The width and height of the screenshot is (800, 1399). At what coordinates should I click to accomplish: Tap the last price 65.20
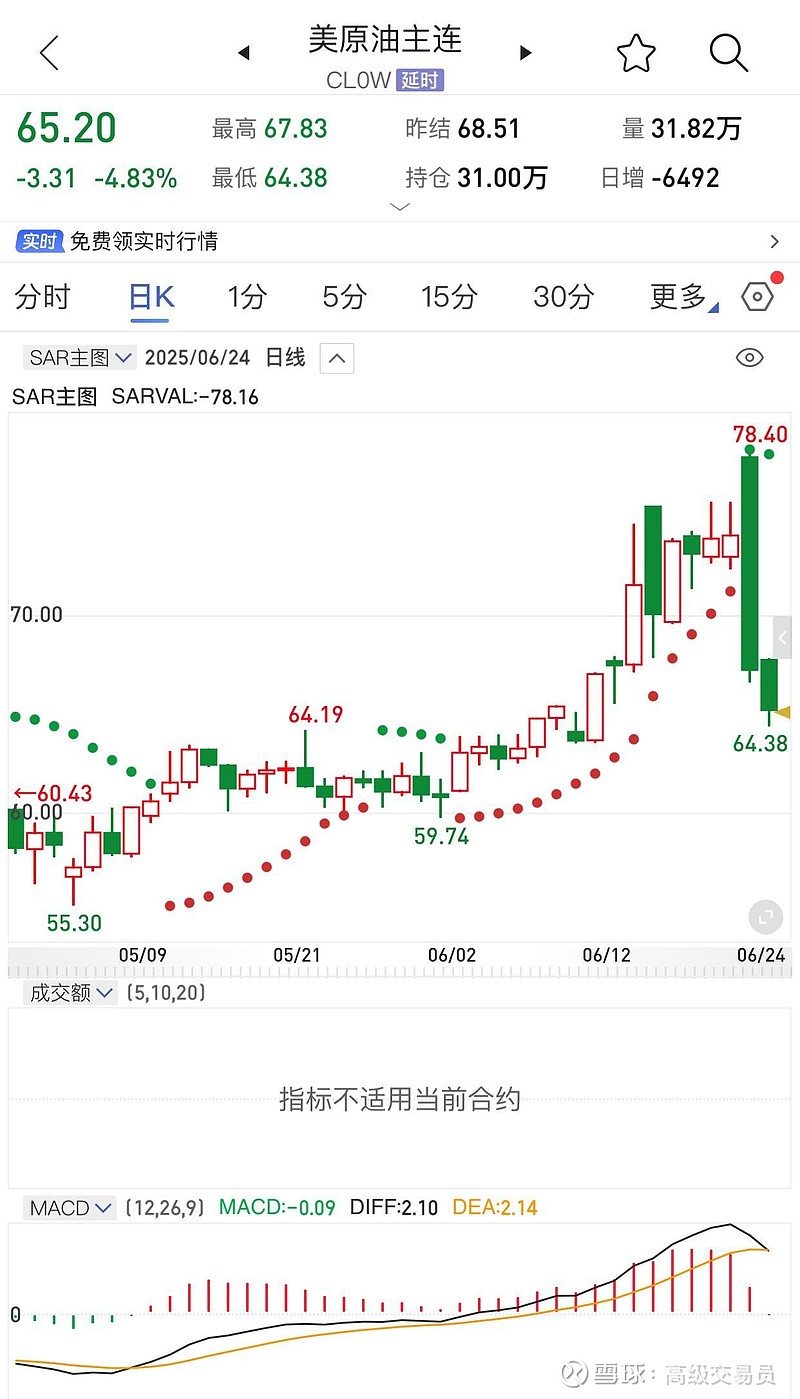click(66, 129)
